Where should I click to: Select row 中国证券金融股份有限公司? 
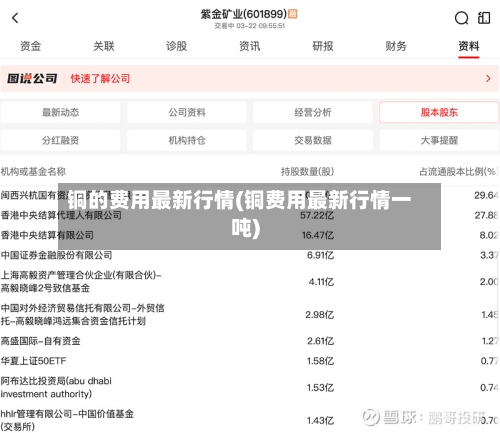click(250, 255)
